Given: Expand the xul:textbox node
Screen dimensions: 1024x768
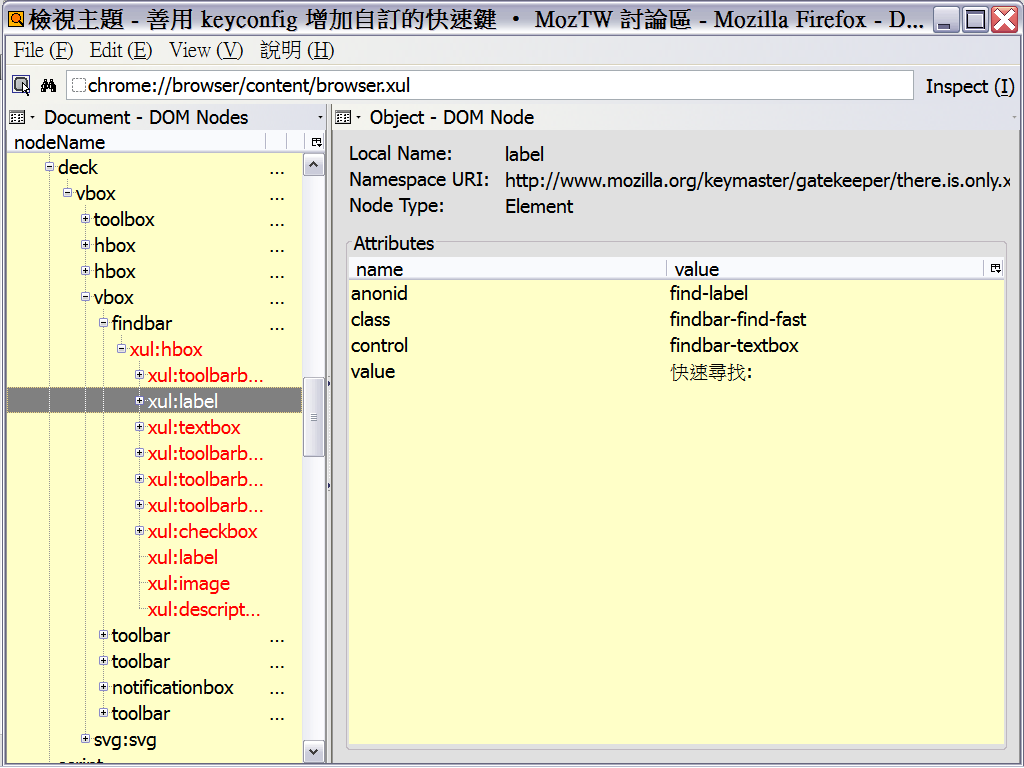Looking at the screenshot, I should click(x=139, y=426).
